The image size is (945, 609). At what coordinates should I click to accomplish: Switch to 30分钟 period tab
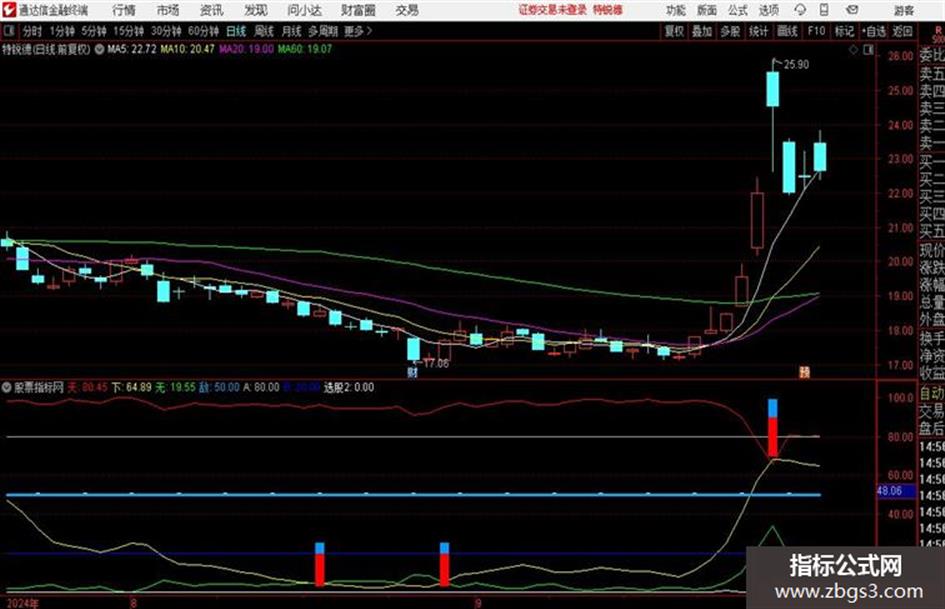166,31
